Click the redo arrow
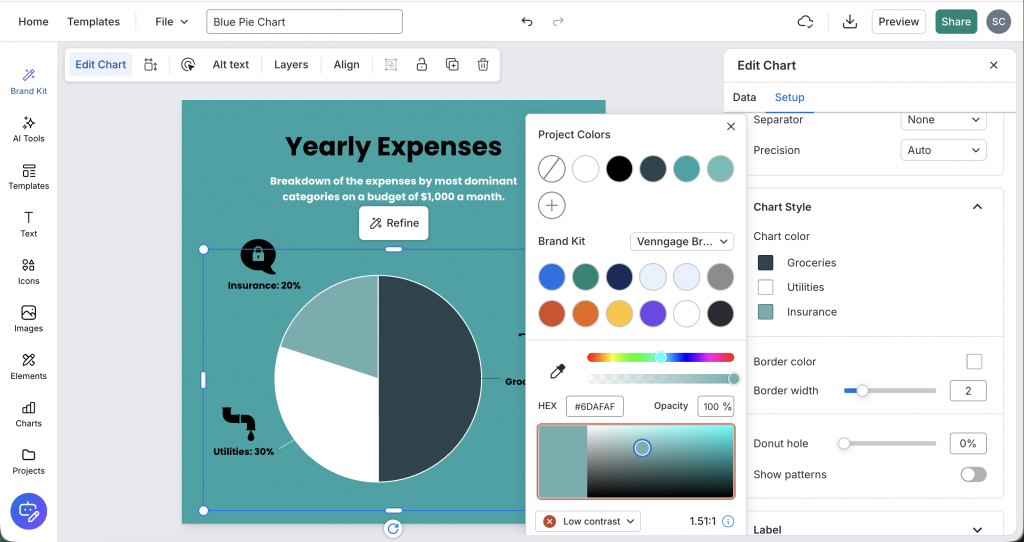The image size is (1024, 542). pos(558,22)
